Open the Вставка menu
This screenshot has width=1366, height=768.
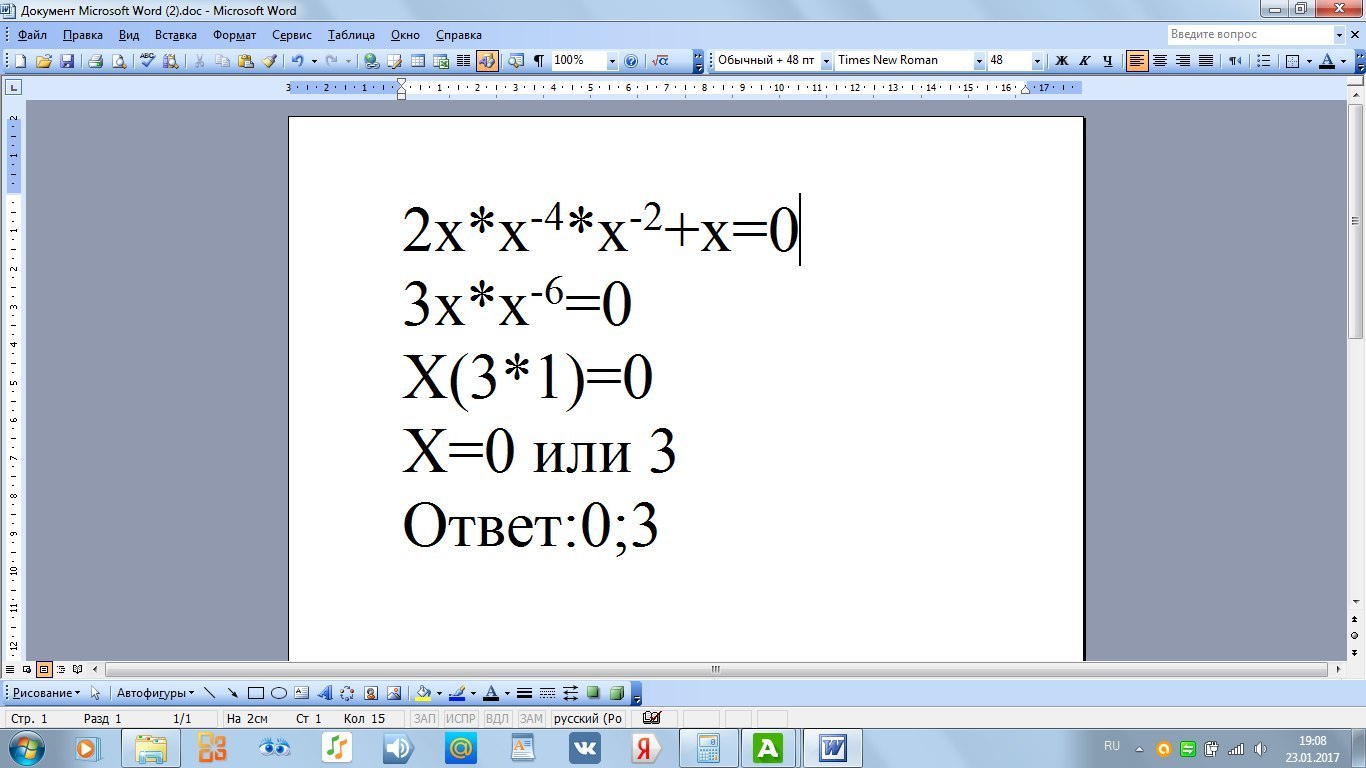pyautogui.click(x=176, y=35)
